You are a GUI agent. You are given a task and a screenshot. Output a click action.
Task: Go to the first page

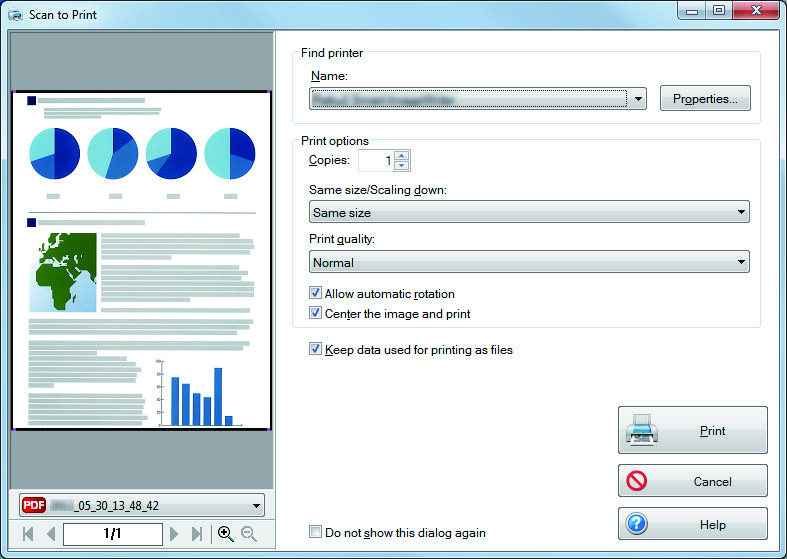[28, 534]
